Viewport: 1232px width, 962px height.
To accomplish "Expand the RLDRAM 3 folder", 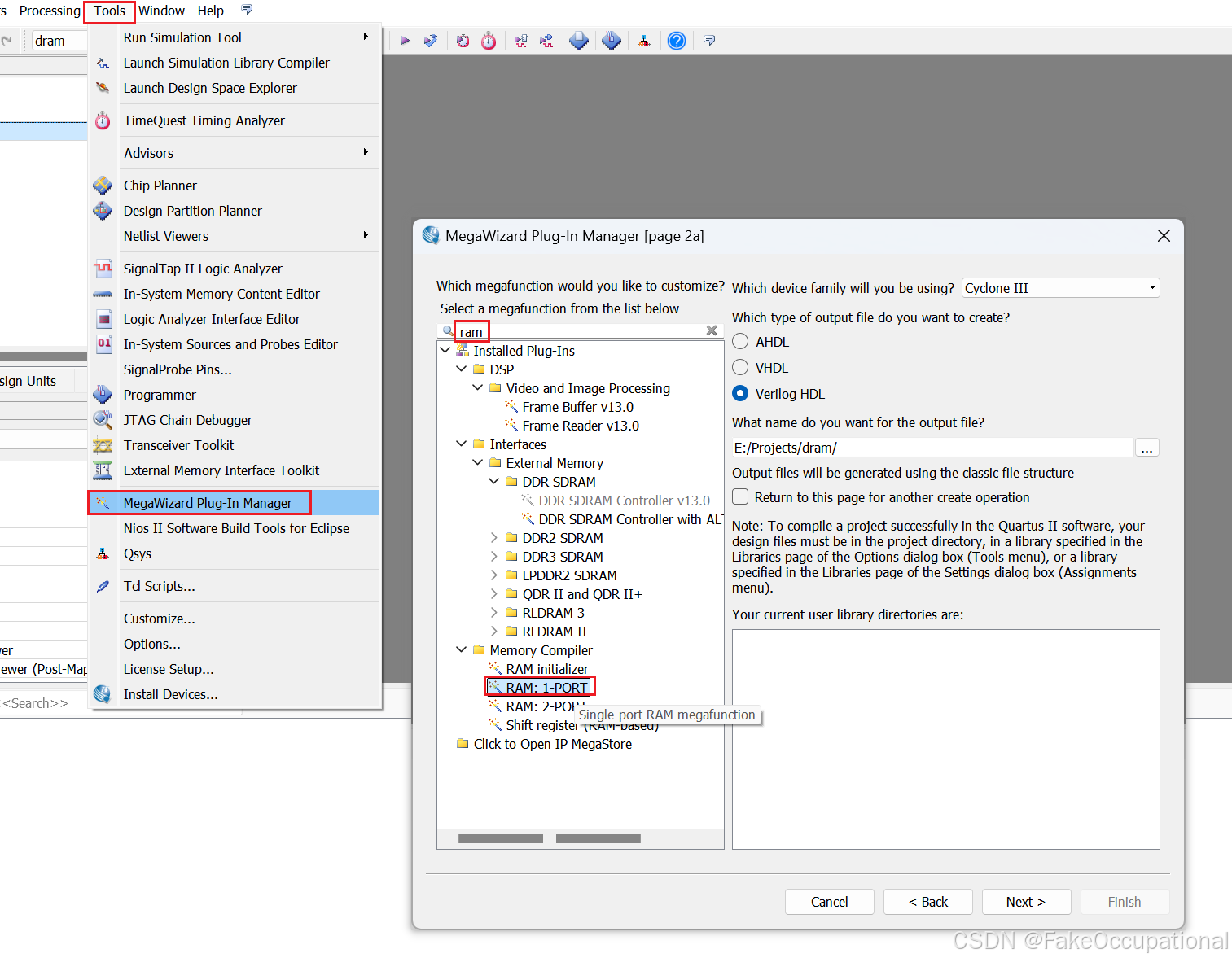I will pyautogui.click(x=493, y=613).
